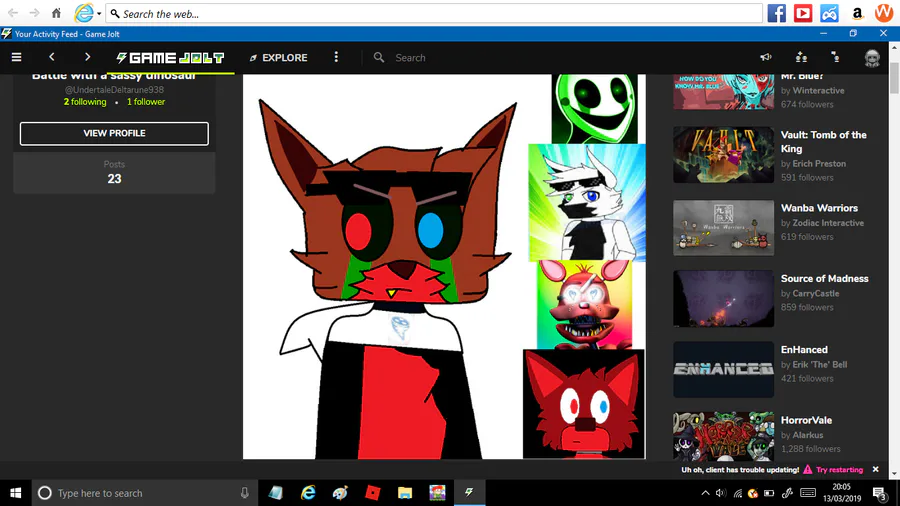Click the Source of Madness thumbnail
The height and width of the screenshot is (506, 900).
pyautogui.click(x=723, y=299)
